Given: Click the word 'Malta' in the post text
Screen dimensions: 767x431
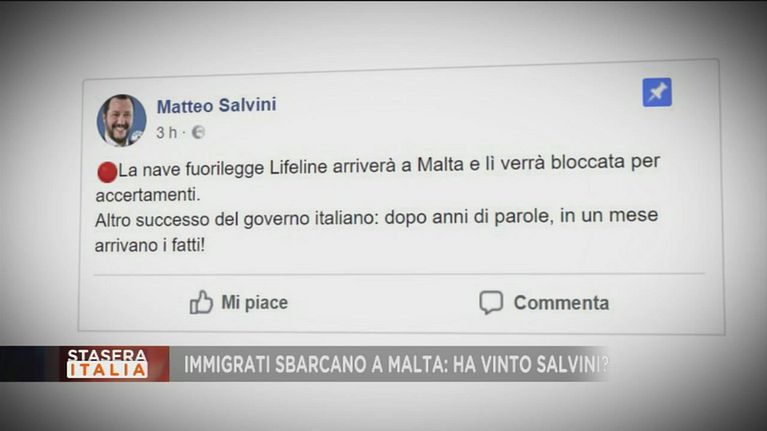Looking at the screenshot, I should (440, 164).
